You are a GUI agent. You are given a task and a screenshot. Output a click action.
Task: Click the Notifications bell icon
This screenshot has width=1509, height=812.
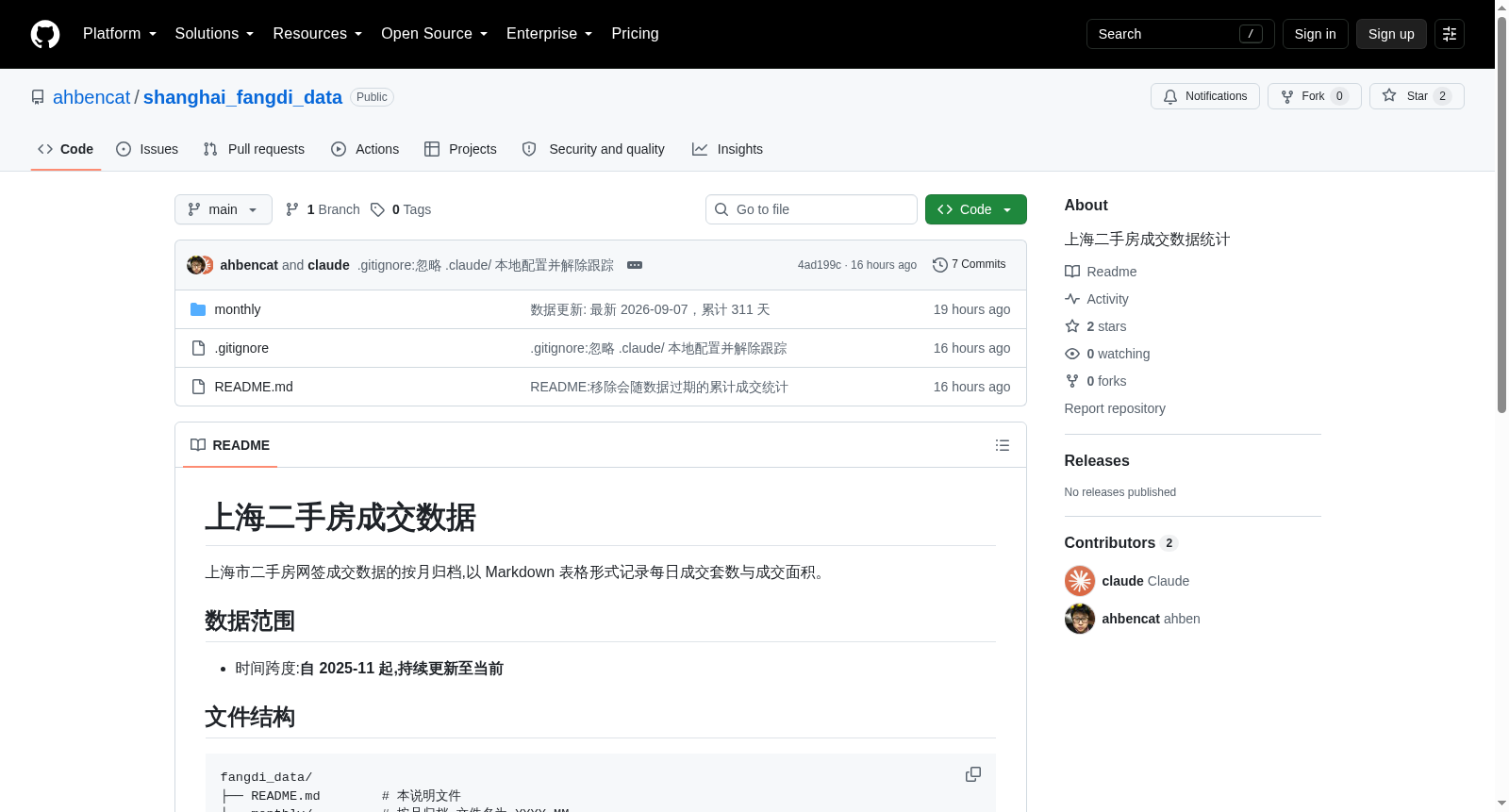pos(1170,96)
